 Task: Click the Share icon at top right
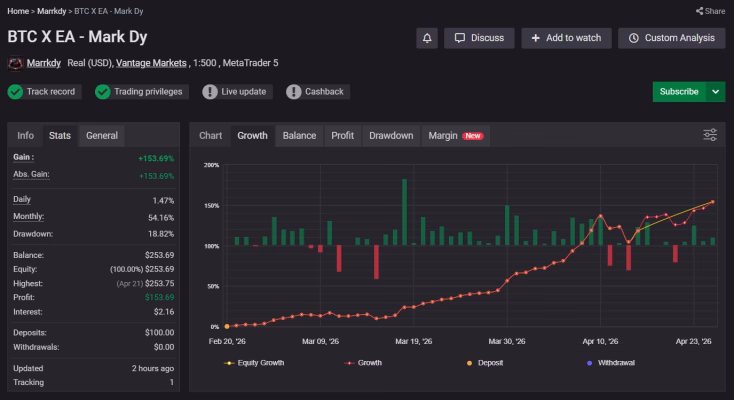[699, 11]
